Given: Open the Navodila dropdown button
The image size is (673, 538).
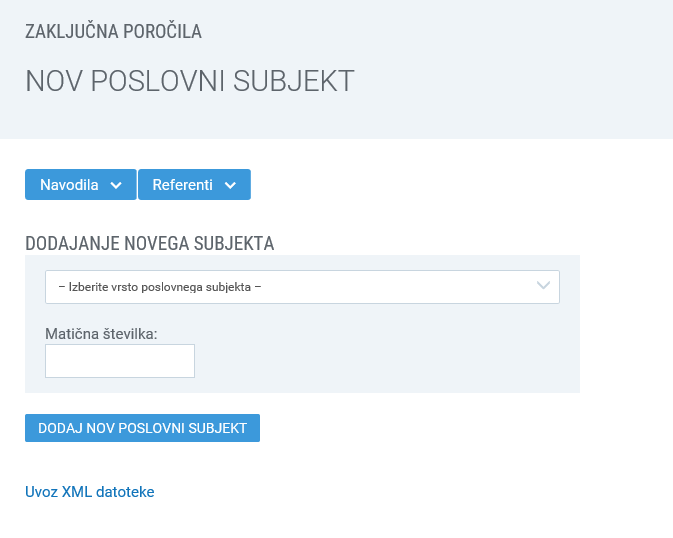Looking at the screenshot, I should (80, 185).
